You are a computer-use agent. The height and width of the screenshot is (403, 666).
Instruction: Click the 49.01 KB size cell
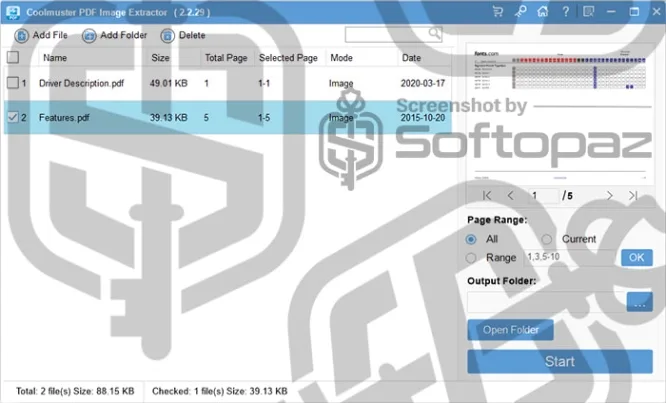169,83
